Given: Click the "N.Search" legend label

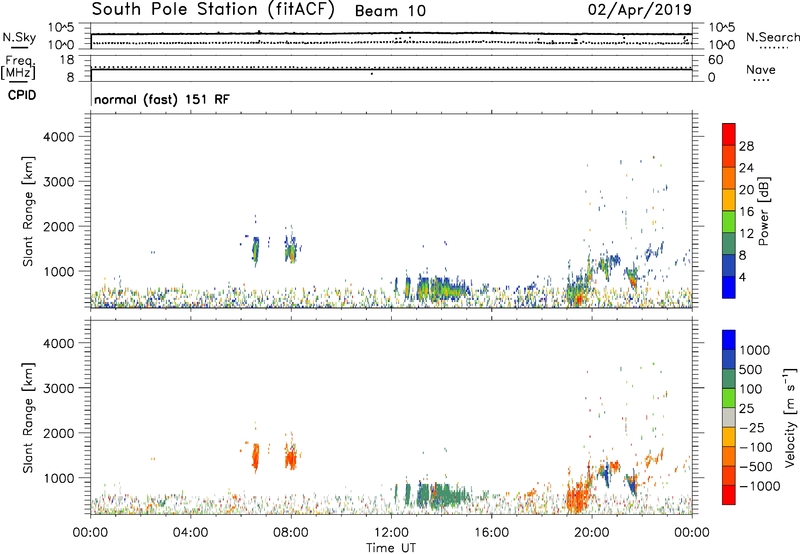Looking at the screenshot, I should [x=773, y=37].
